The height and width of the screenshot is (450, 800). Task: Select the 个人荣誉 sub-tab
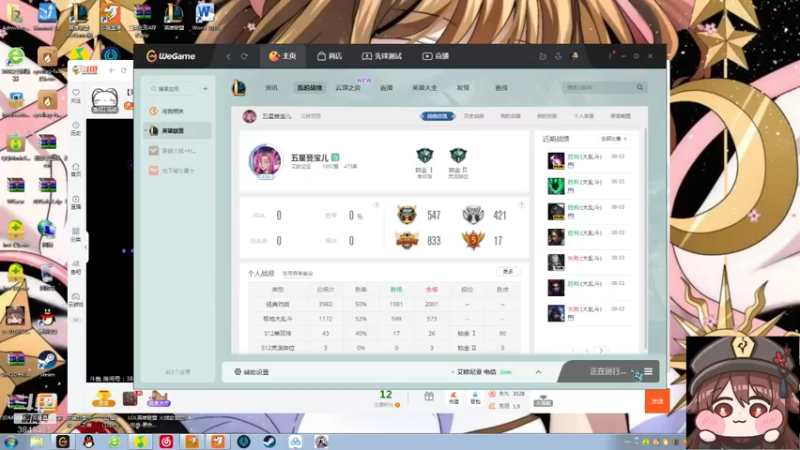tap(584, 116)
